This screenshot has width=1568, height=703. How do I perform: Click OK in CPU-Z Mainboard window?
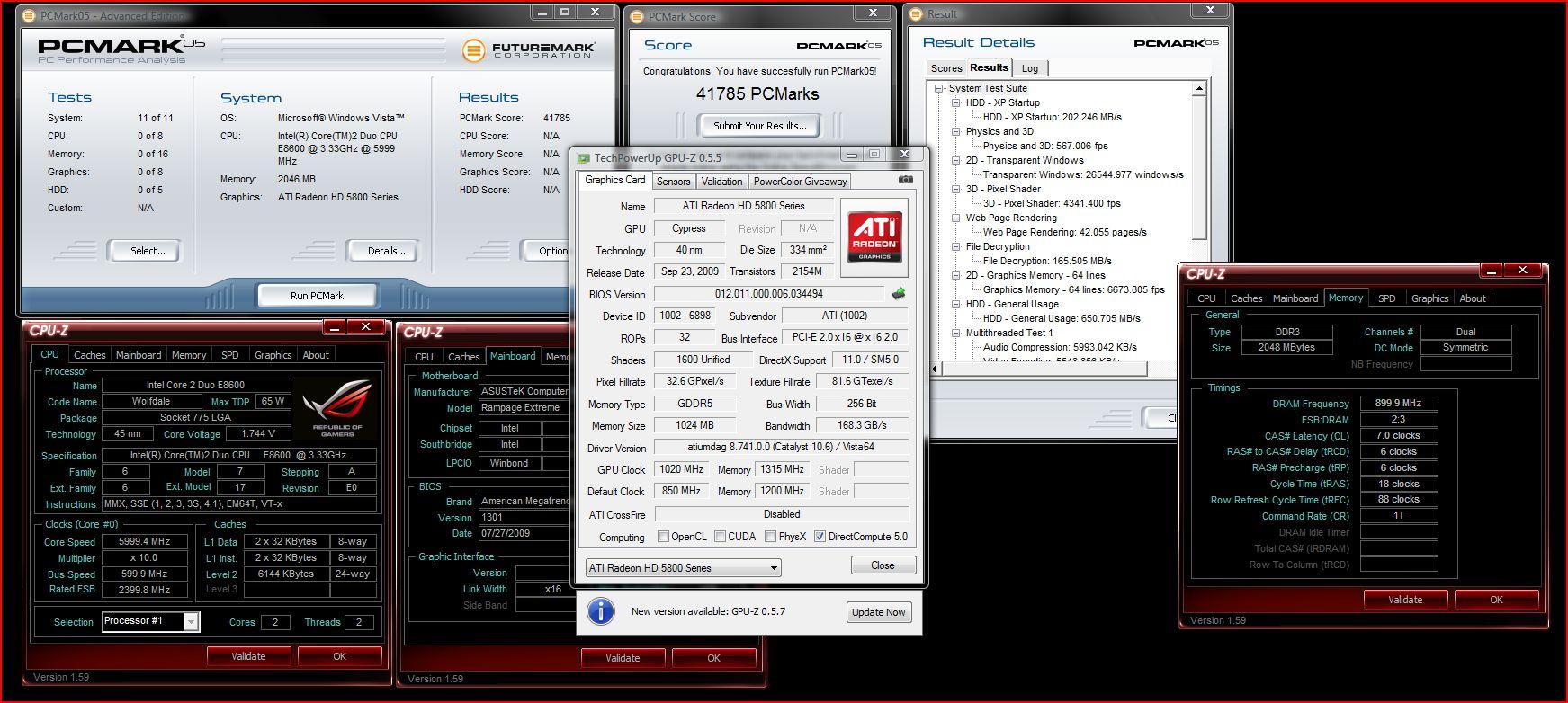tap(713, 658)
